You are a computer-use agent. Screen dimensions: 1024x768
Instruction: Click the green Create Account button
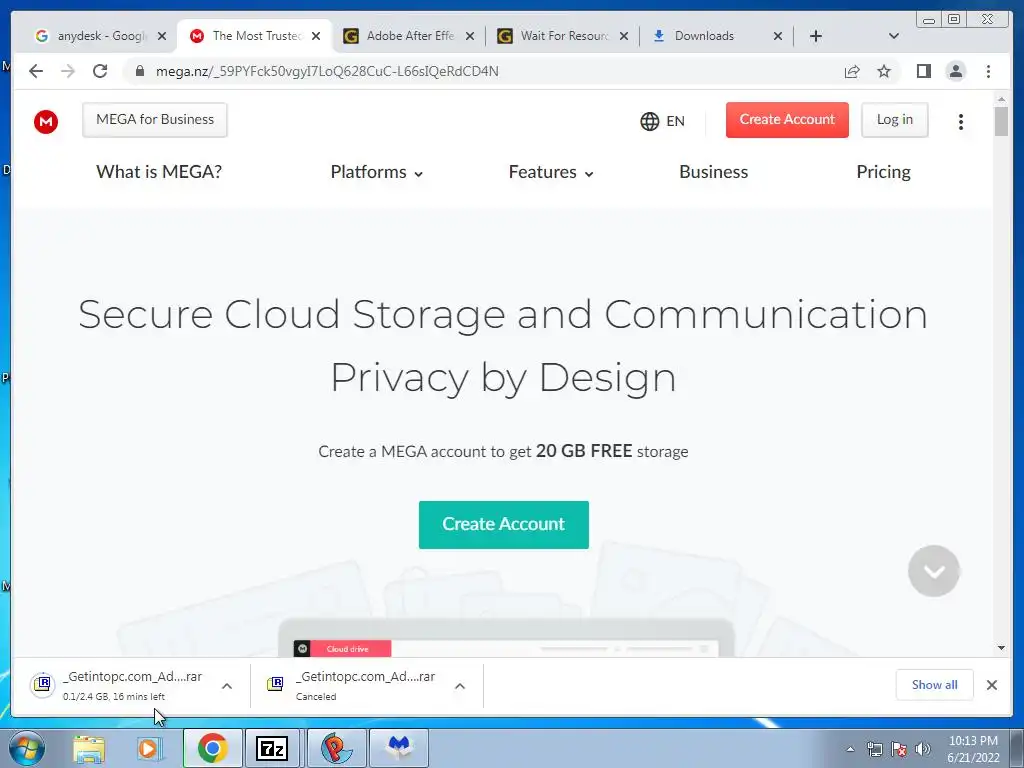pyautogui.click(x=504, y=524)
